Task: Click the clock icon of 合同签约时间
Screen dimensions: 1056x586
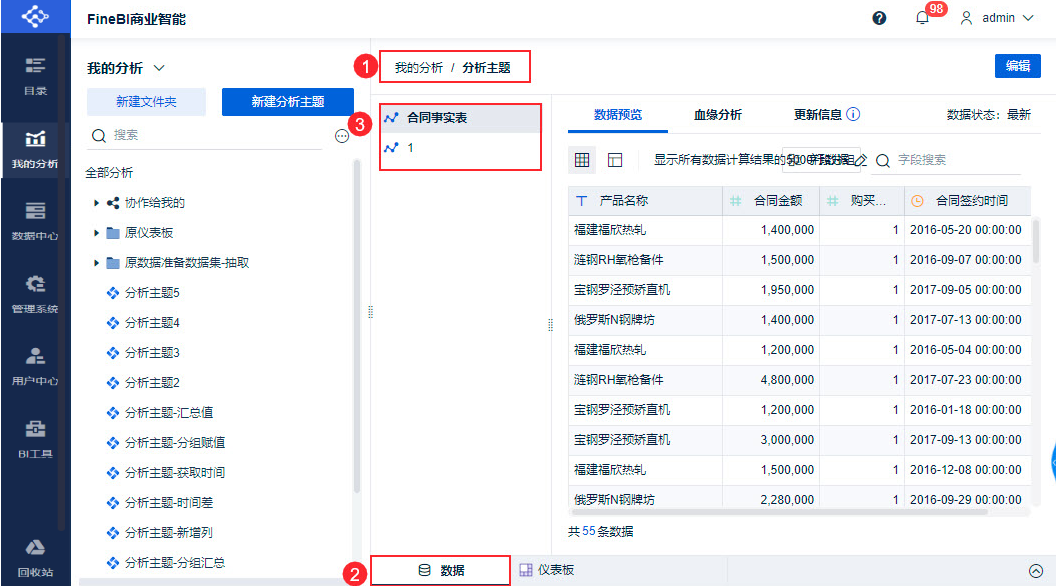Action: pyautogui.click(x=917, y=201)
